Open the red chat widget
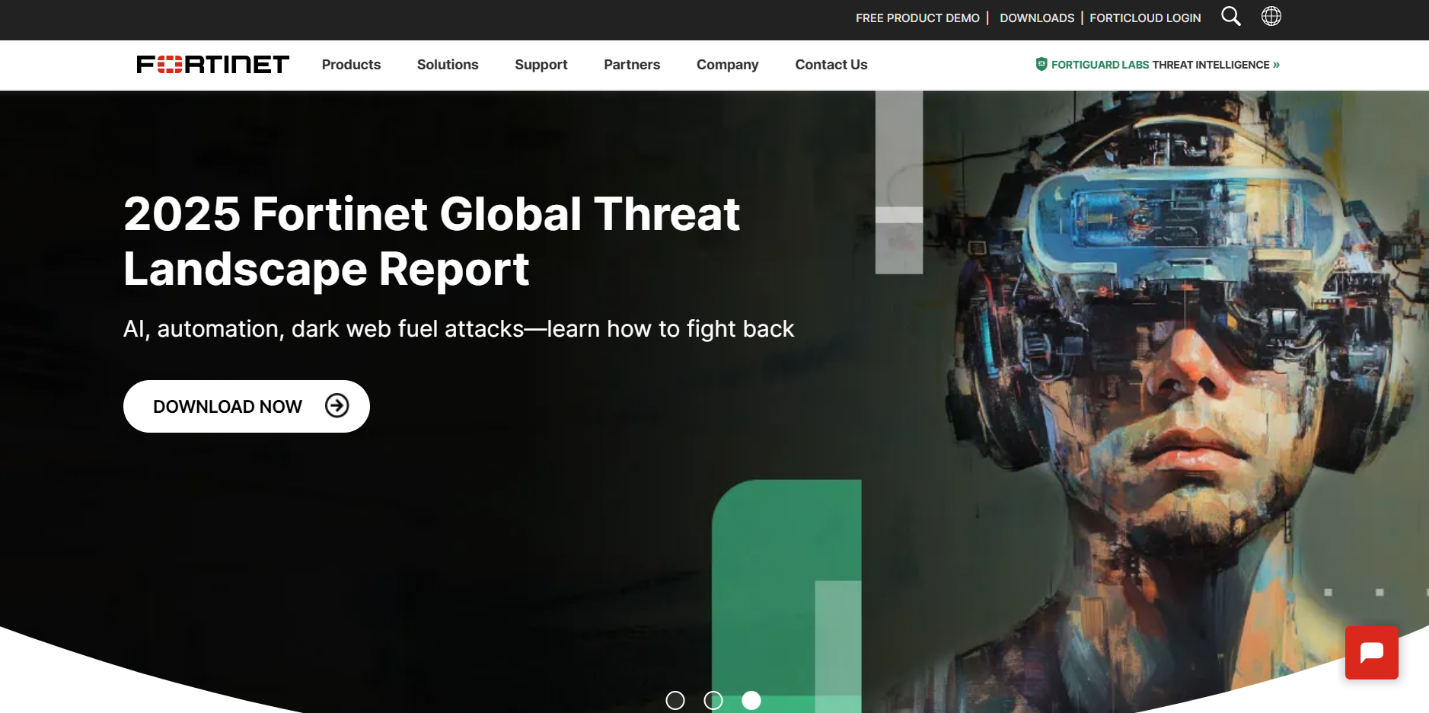Image resolution: width=1429 pixels, height=713 pixels. tap(1371, 653)
